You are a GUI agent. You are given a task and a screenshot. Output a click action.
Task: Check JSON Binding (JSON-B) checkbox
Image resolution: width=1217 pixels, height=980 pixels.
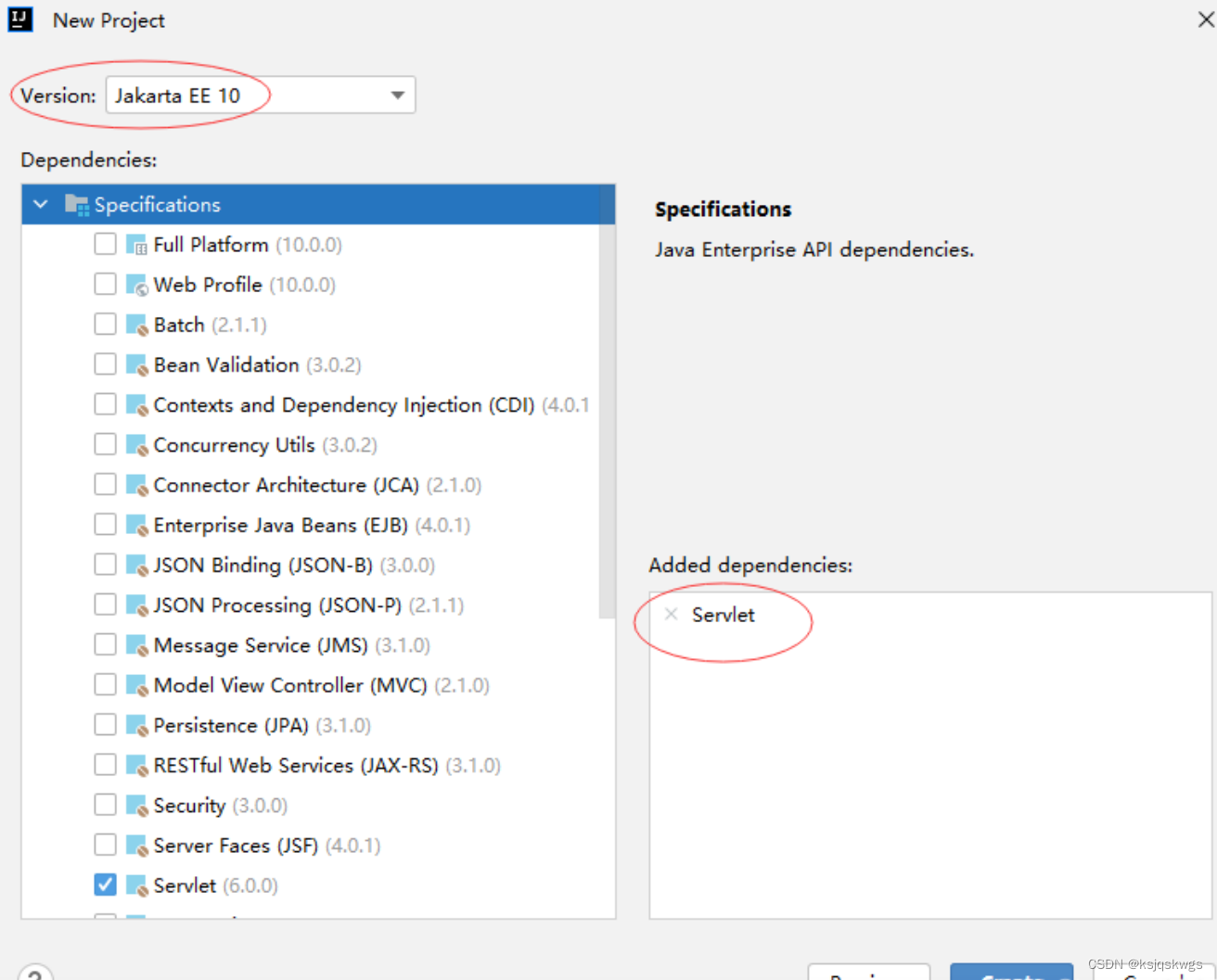105,564
